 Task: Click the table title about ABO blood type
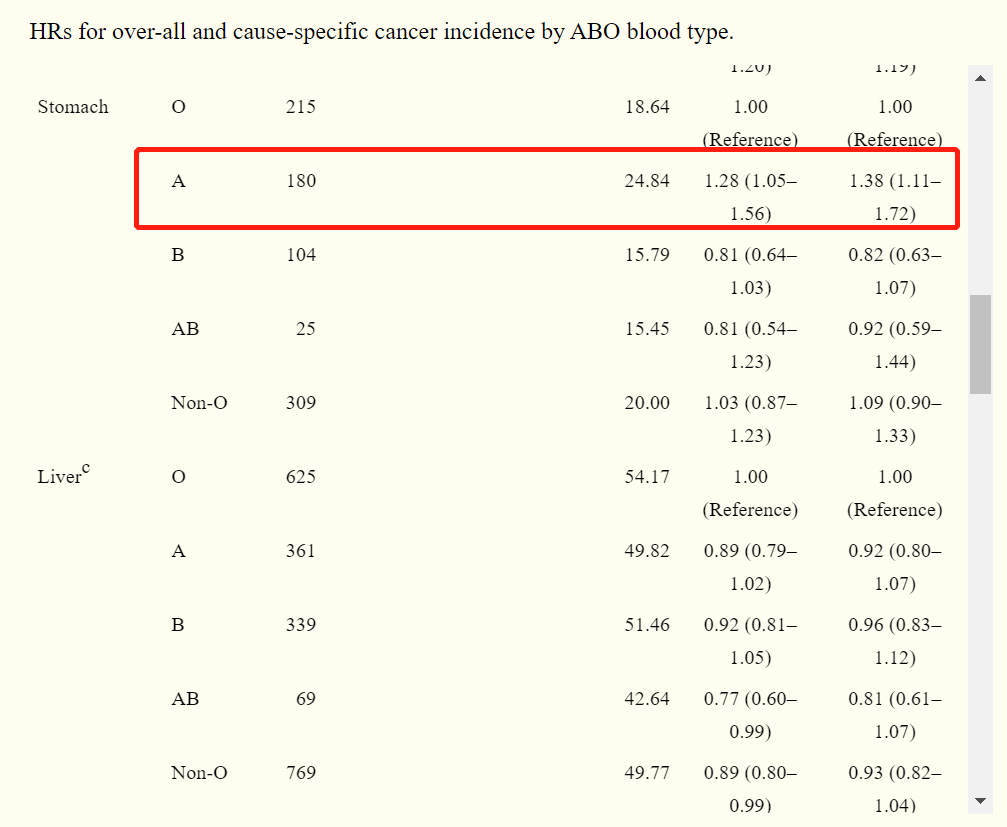(x=382, y=32)
